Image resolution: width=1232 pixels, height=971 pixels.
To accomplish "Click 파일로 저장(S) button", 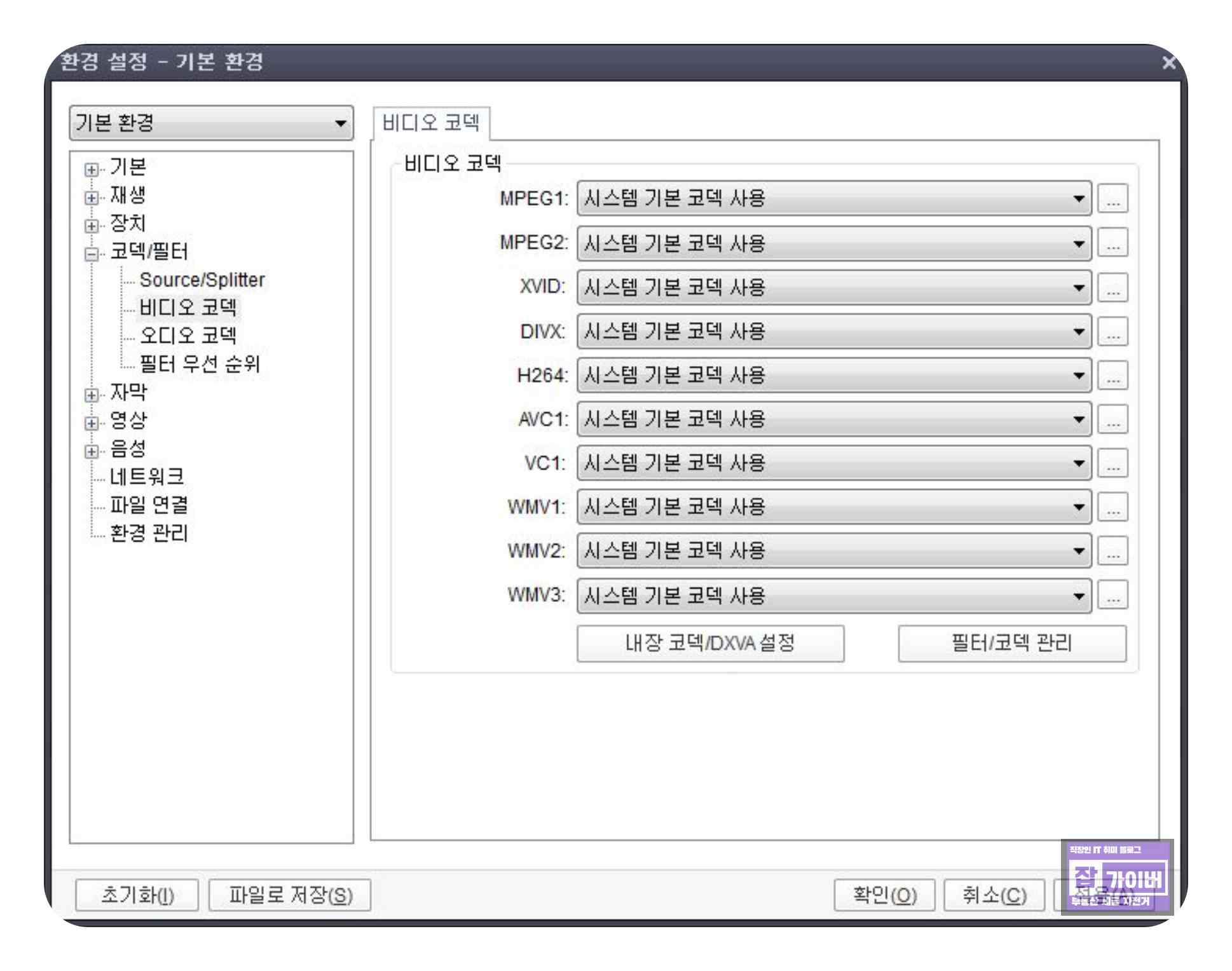I will coord(290,895).
